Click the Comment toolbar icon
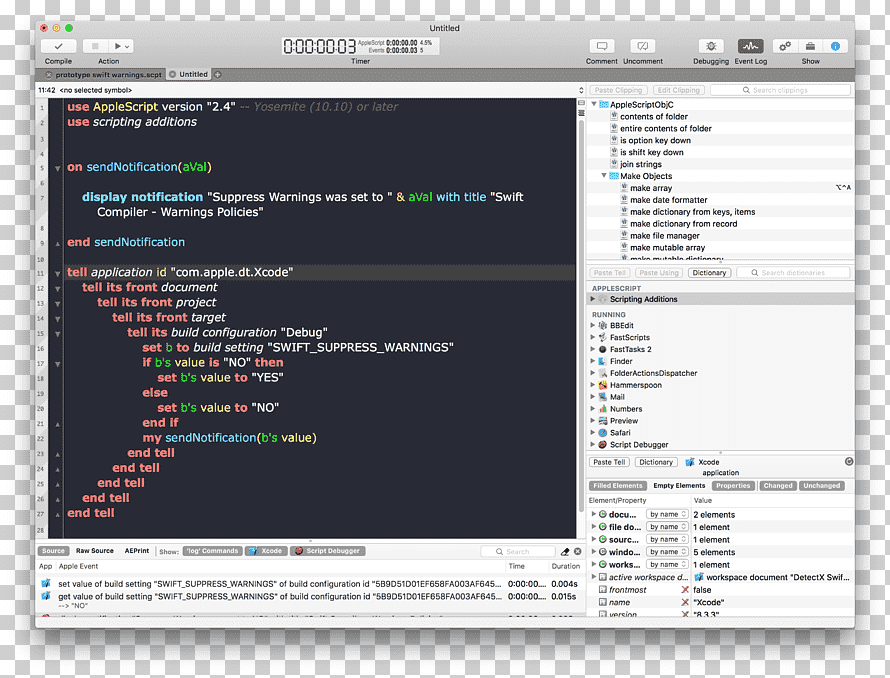This screenshot has width=890, height=678. (602, 46)
